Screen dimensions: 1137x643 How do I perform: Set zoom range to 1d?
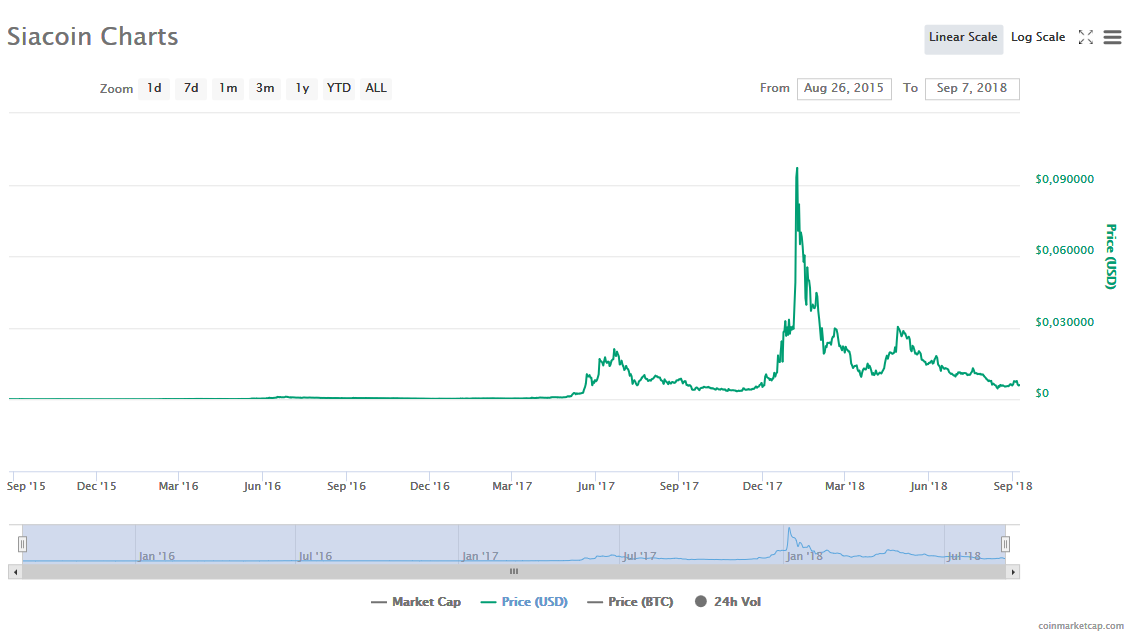click(x=154, y=88)
